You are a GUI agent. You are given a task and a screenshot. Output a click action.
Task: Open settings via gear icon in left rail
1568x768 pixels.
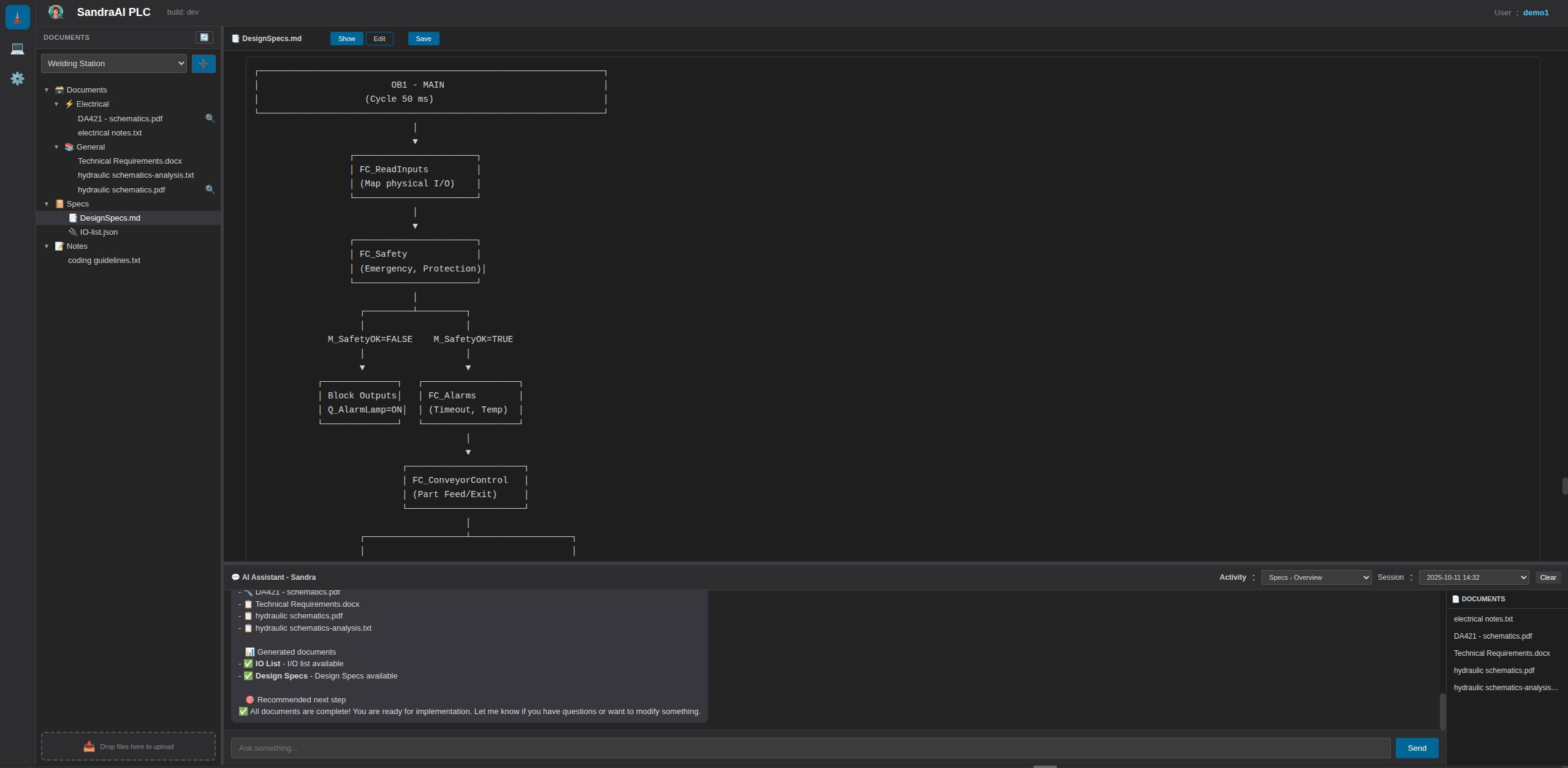pyautogui.click(x=17, y=78)
